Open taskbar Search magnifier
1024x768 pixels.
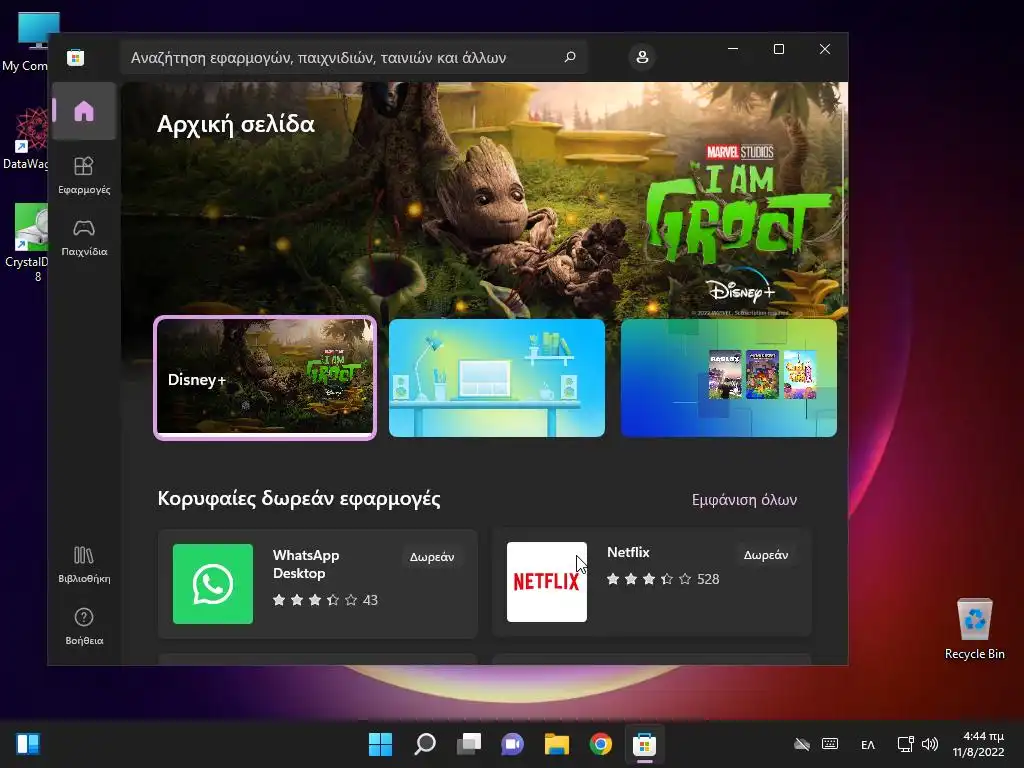click(424, 744)
